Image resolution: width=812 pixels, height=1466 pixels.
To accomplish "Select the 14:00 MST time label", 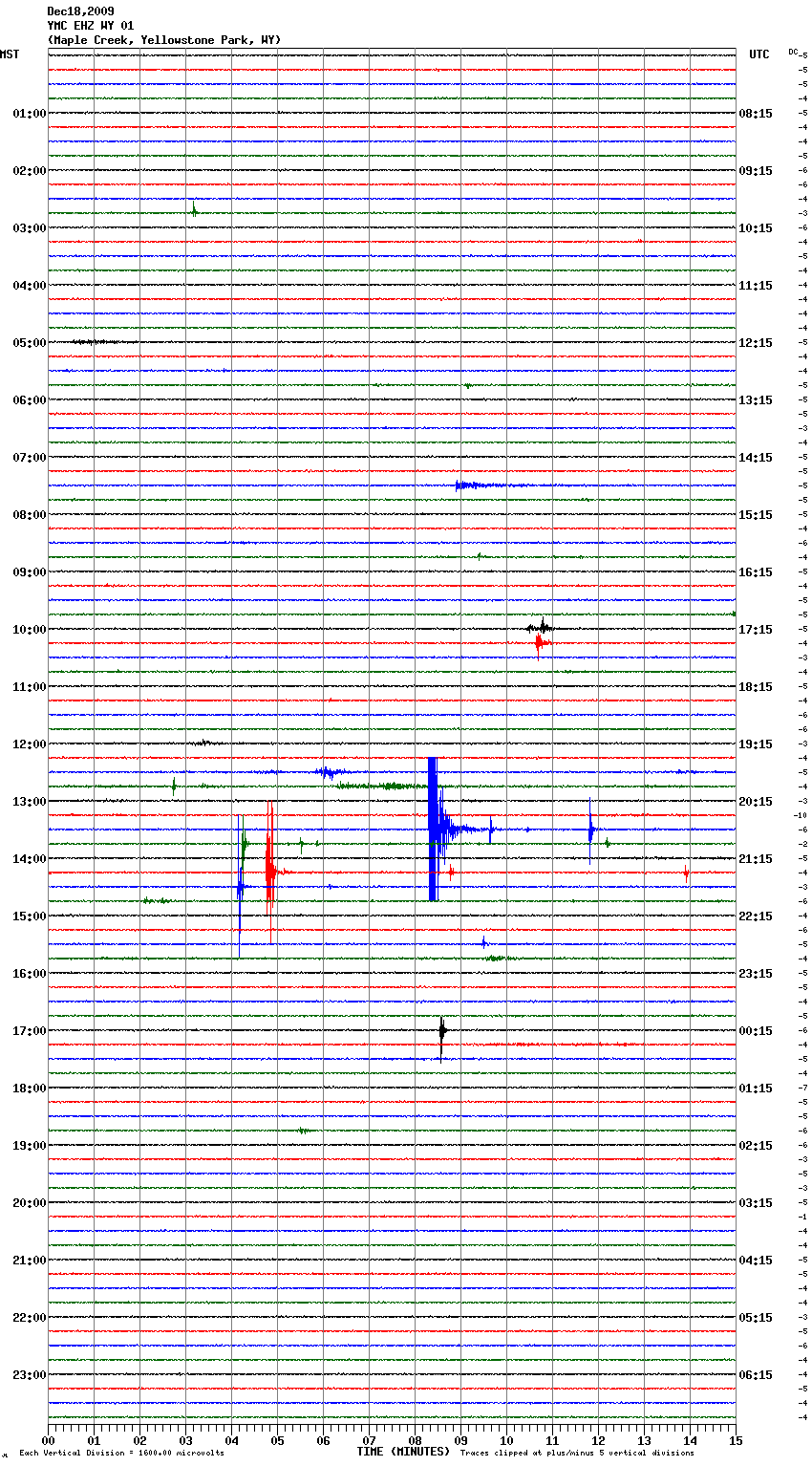I will click(x=29, y=859).
